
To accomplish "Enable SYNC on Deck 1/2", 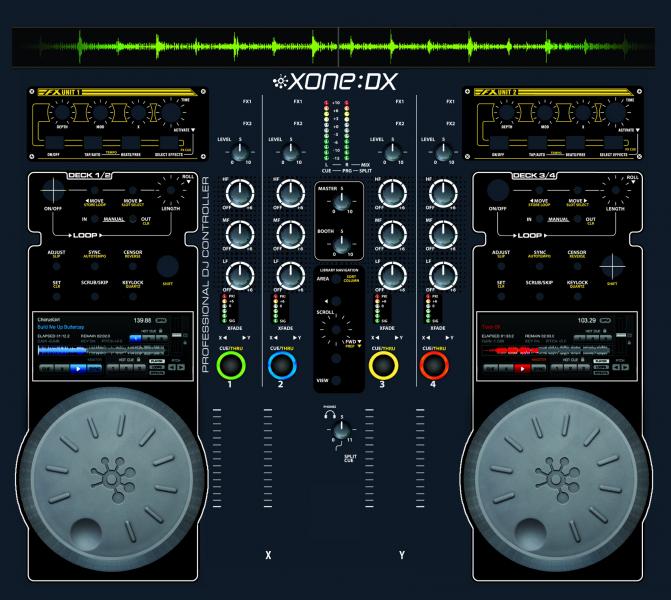I will coord(95,266).
